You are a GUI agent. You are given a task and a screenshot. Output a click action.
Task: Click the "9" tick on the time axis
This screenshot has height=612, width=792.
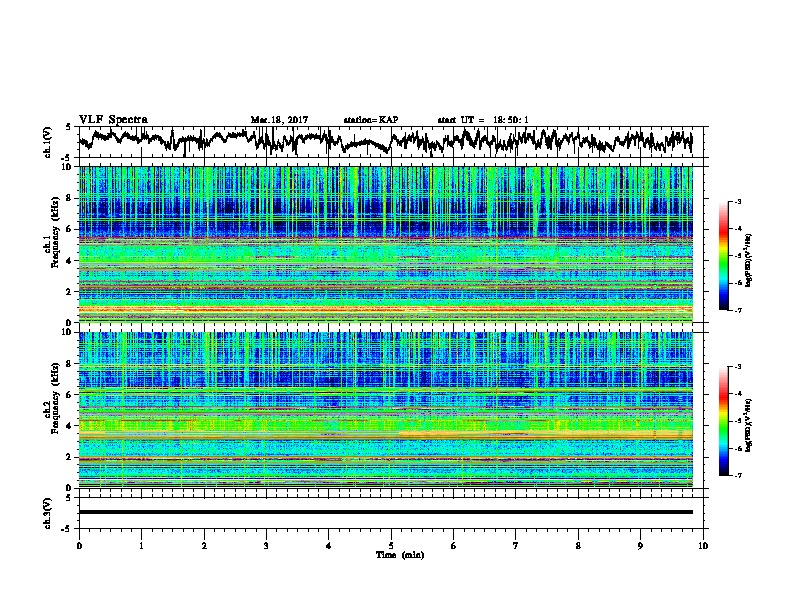640,546
